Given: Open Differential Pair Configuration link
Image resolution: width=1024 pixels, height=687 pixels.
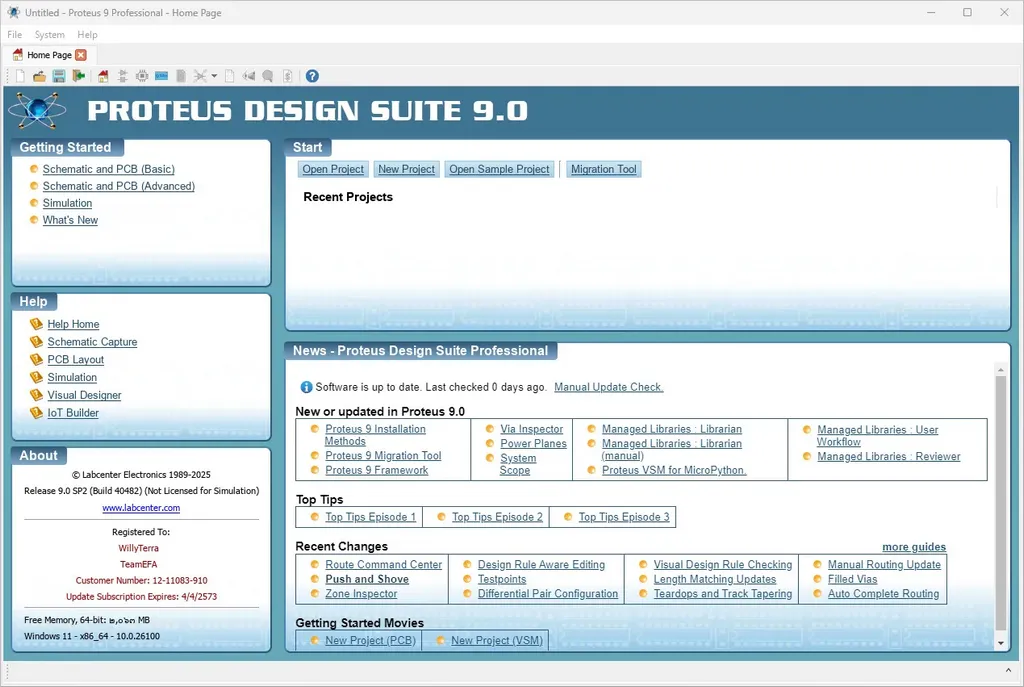Looking at the screenshot, I should 548,594.
